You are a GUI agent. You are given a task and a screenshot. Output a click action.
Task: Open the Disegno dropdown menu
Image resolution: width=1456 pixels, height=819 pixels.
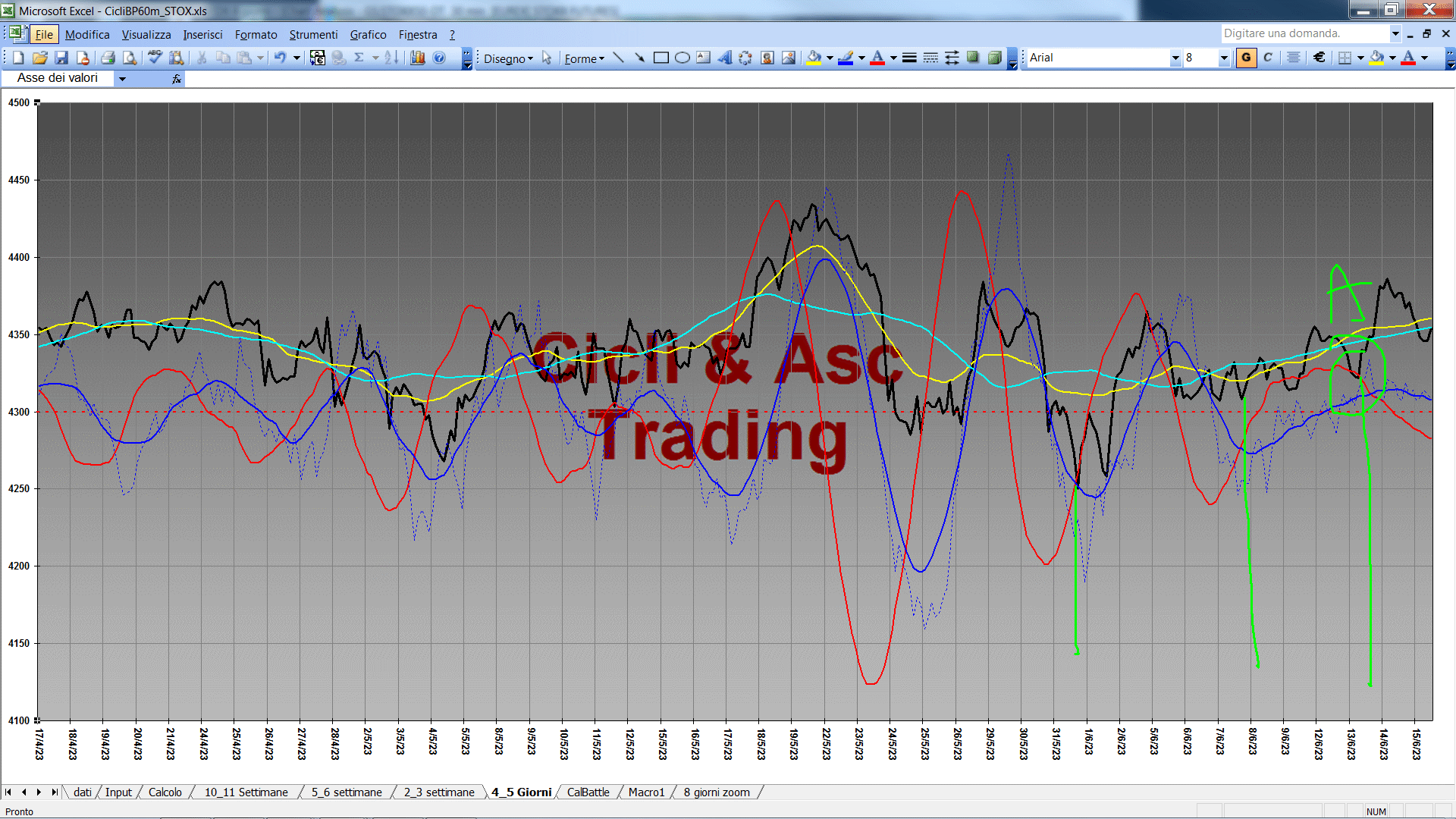[508, 58]
